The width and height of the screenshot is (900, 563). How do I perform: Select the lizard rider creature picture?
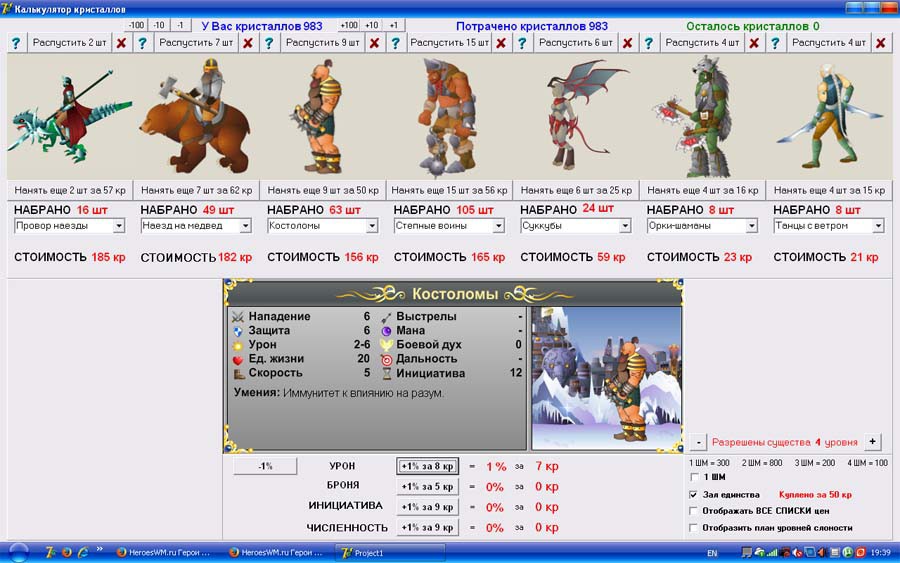(69, 117)
